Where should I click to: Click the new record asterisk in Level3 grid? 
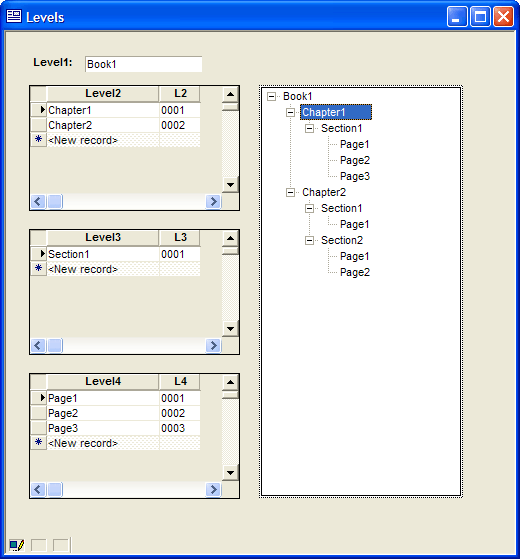click(x=38, y=268)
